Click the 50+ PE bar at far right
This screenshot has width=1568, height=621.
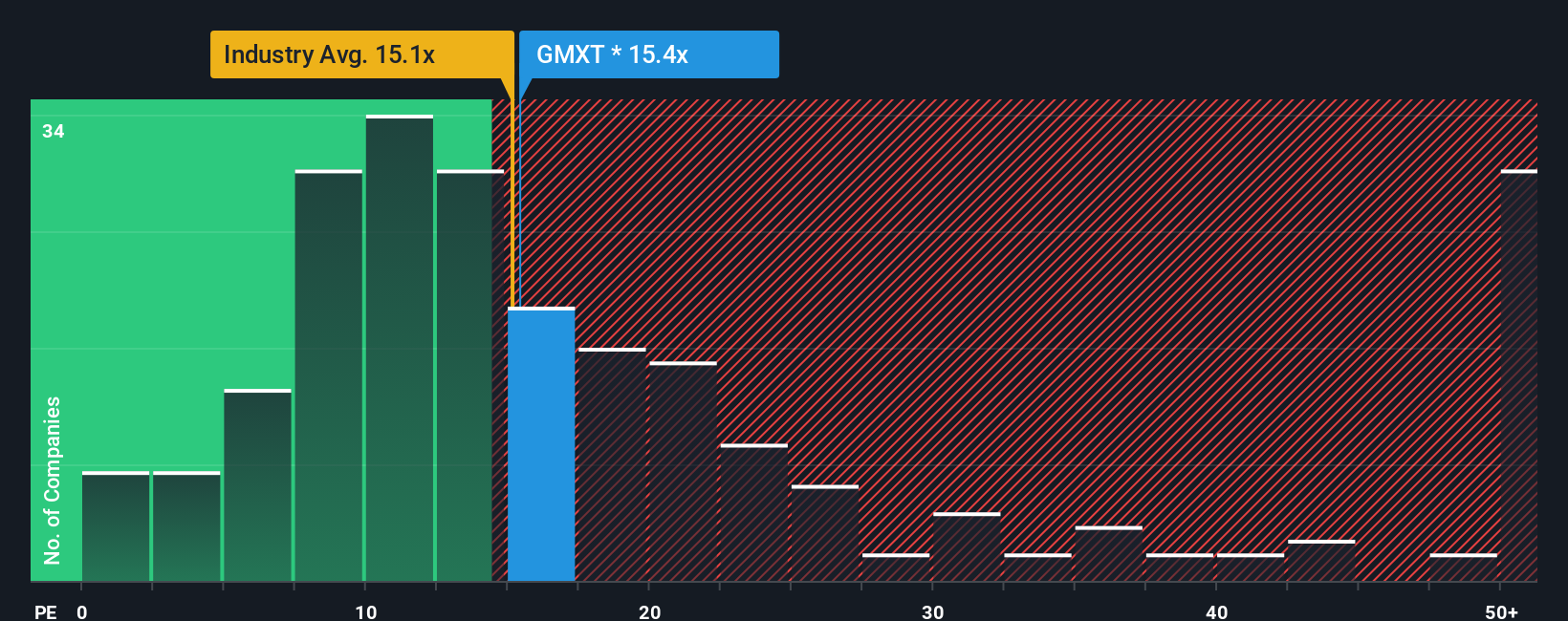coord(1519,375)
